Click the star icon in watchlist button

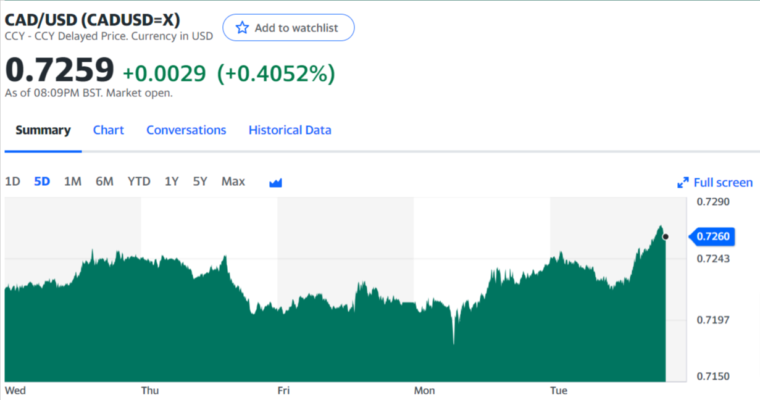click(x=242, y=28)
